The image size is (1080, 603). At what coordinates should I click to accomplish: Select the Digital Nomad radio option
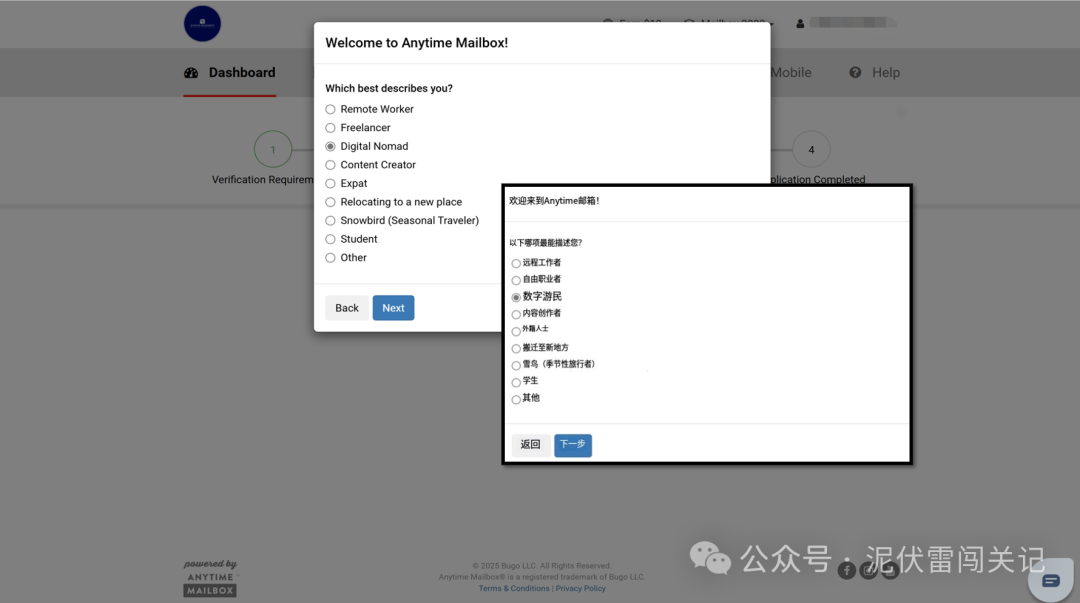click(x=331, y=146)
